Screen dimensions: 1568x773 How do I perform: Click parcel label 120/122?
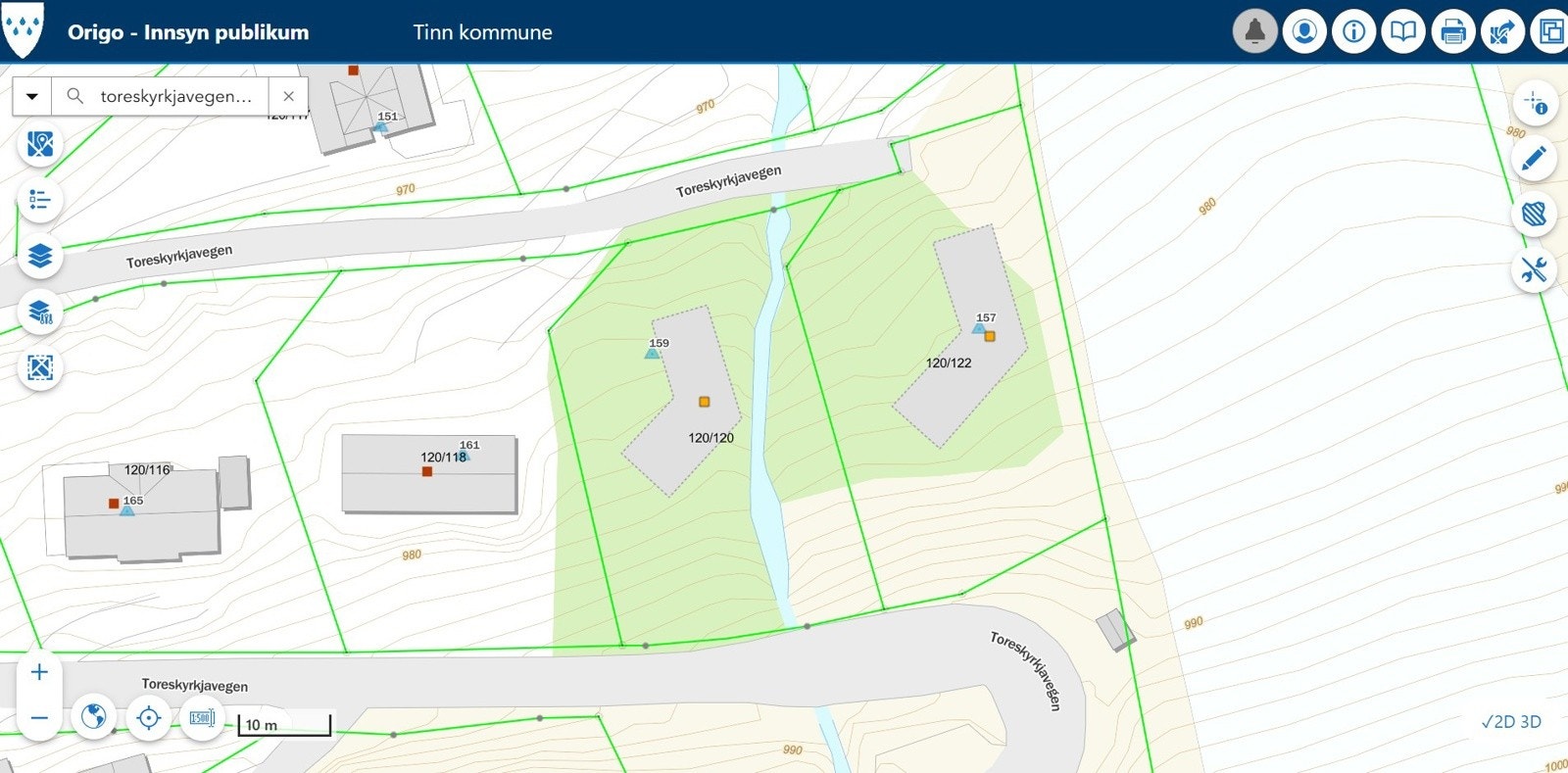[x=949, y=362]
